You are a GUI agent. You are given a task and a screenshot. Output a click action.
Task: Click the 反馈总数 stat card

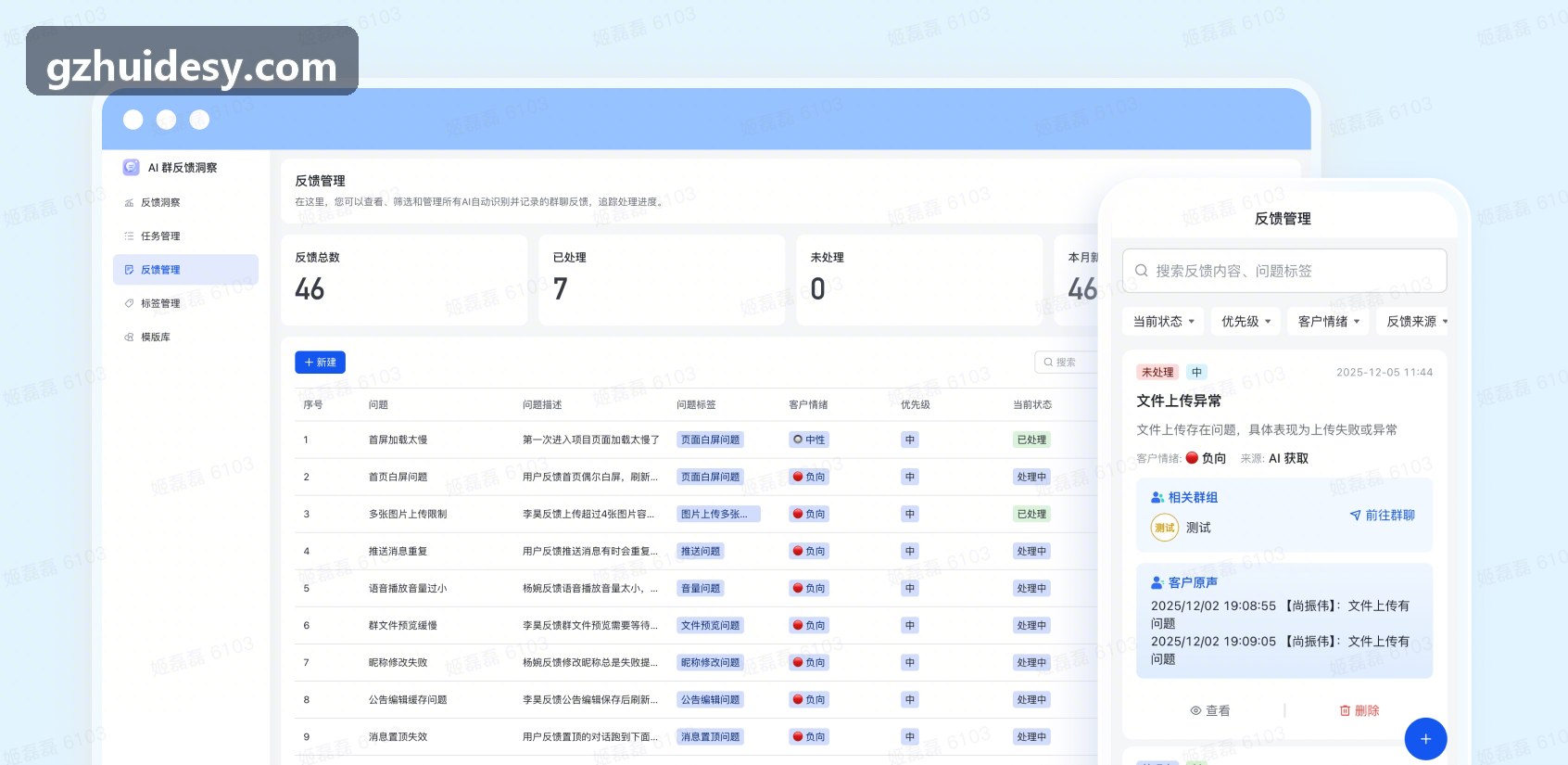404,280
